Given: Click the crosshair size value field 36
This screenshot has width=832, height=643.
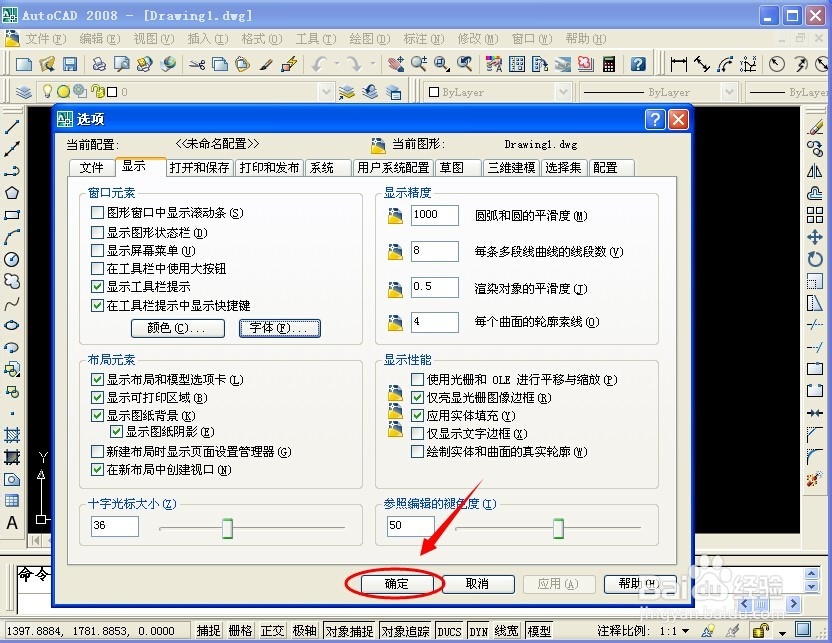Looking at the screenshot, I should pos(115,526).
